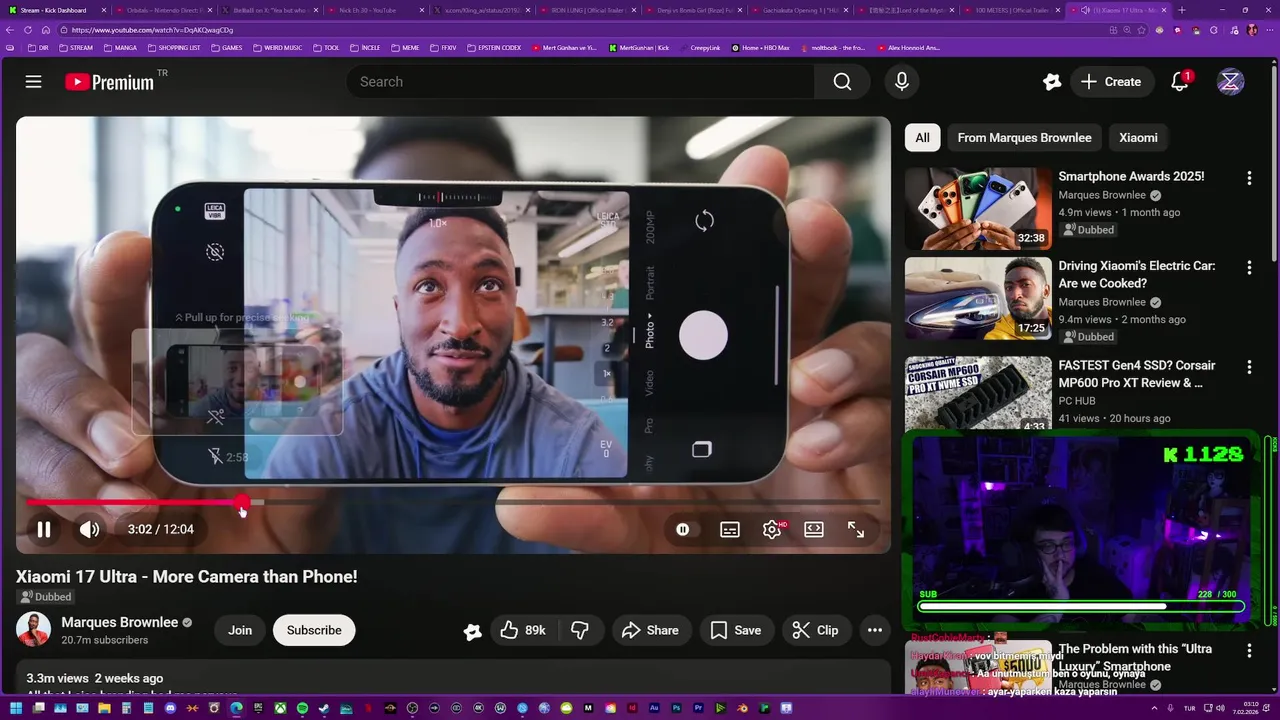This screenshot has width=1280, height=720.
Task: Open the YouTube guide hamburger menu
Action: [x=33, y=82]
